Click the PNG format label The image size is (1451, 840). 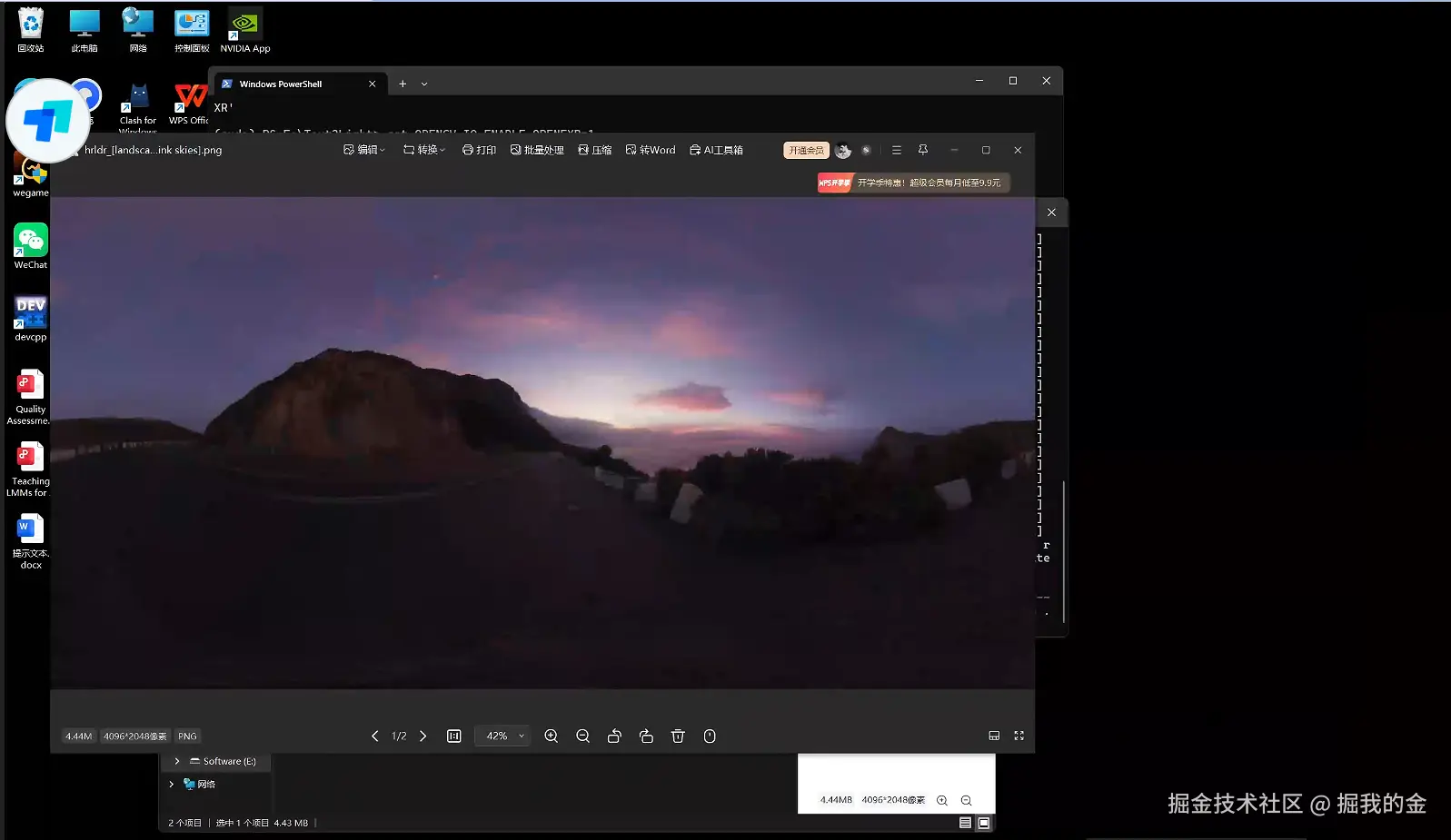click(x=187, y=736)
